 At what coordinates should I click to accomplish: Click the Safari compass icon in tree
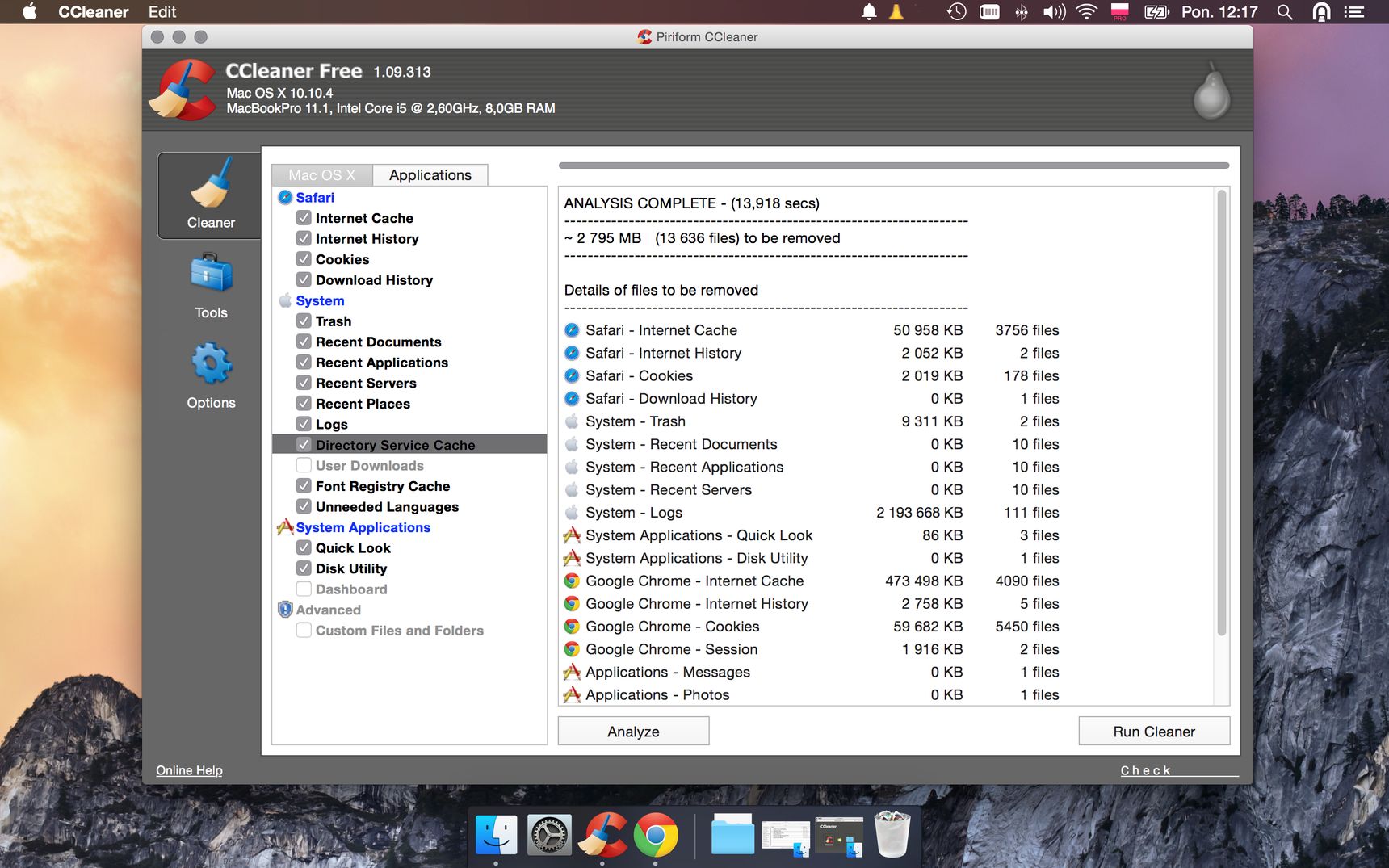coord(285,198)
